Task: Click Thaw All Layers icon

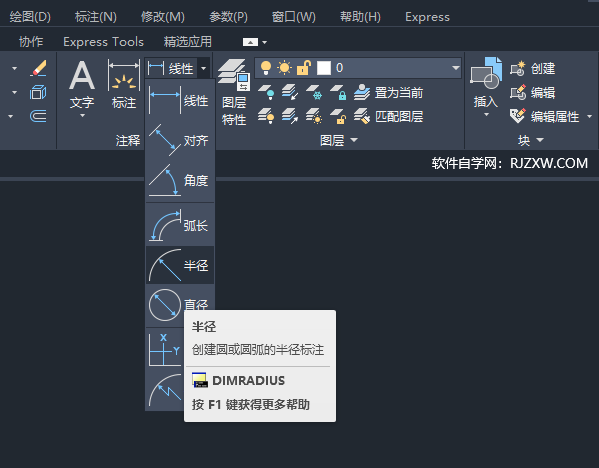Action: pyautogui.click(x=314, y=116)
